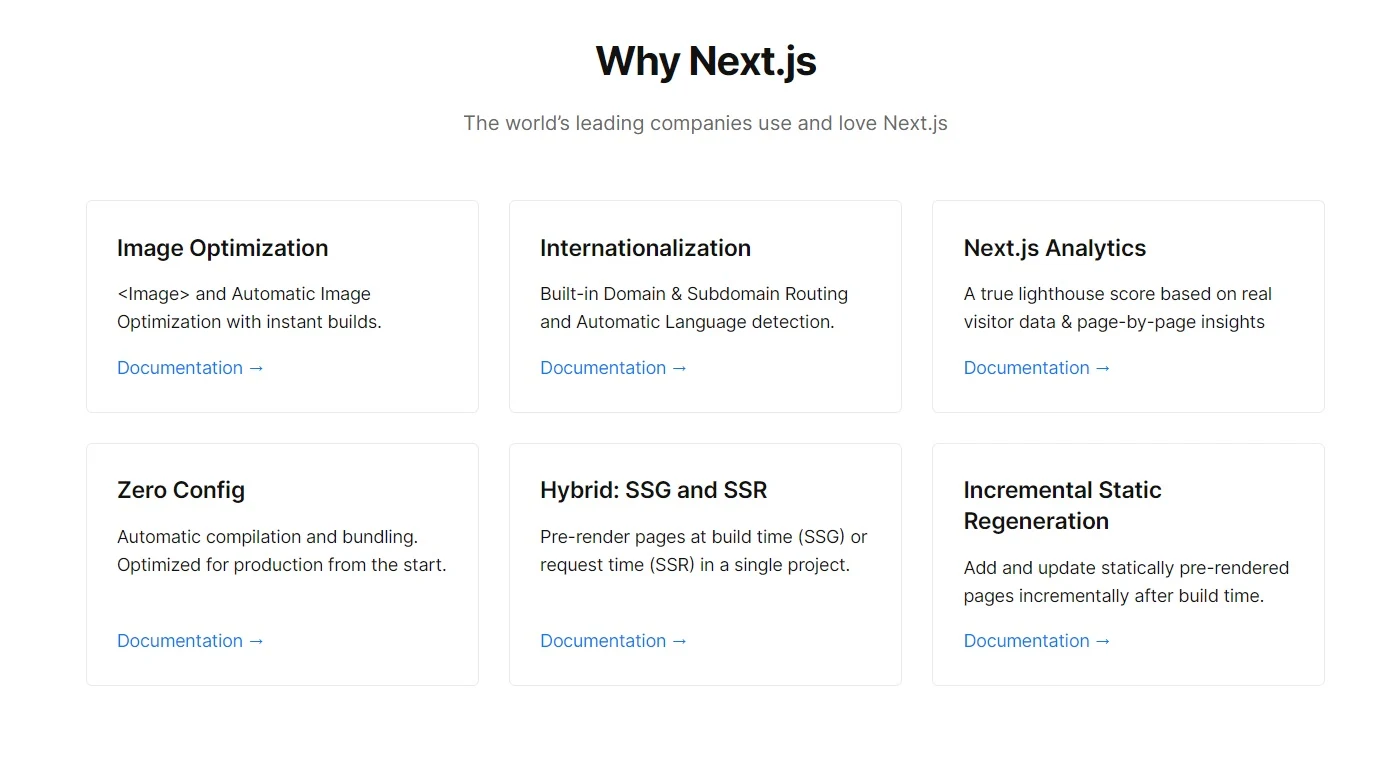Viewport: 1387px width, 781px height.
Task: Open Documentation link under Internationalization
Action: coord(613,368)
